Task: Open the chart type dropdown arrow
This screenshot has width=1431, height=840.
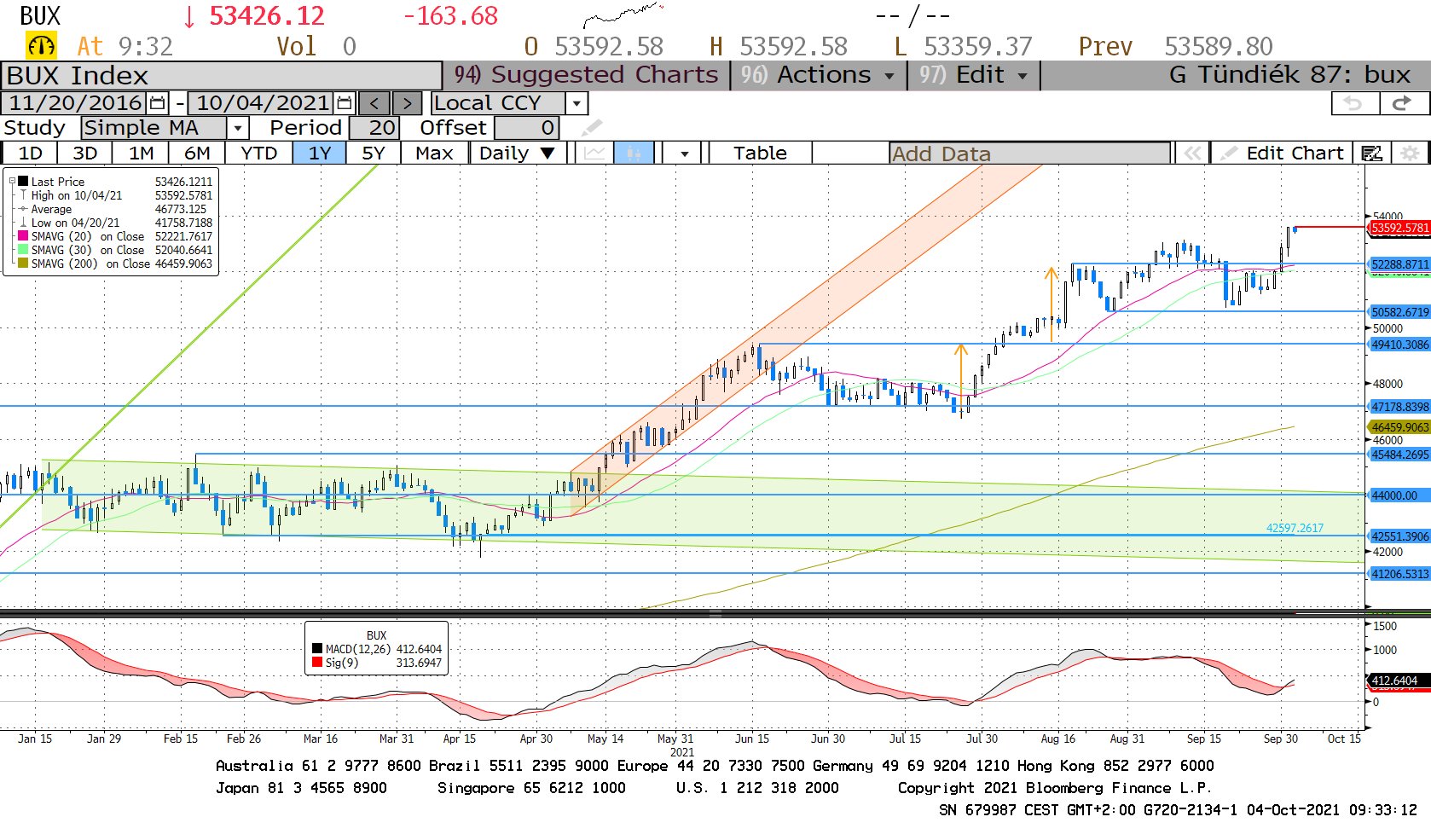Action: tap(684, 154)
